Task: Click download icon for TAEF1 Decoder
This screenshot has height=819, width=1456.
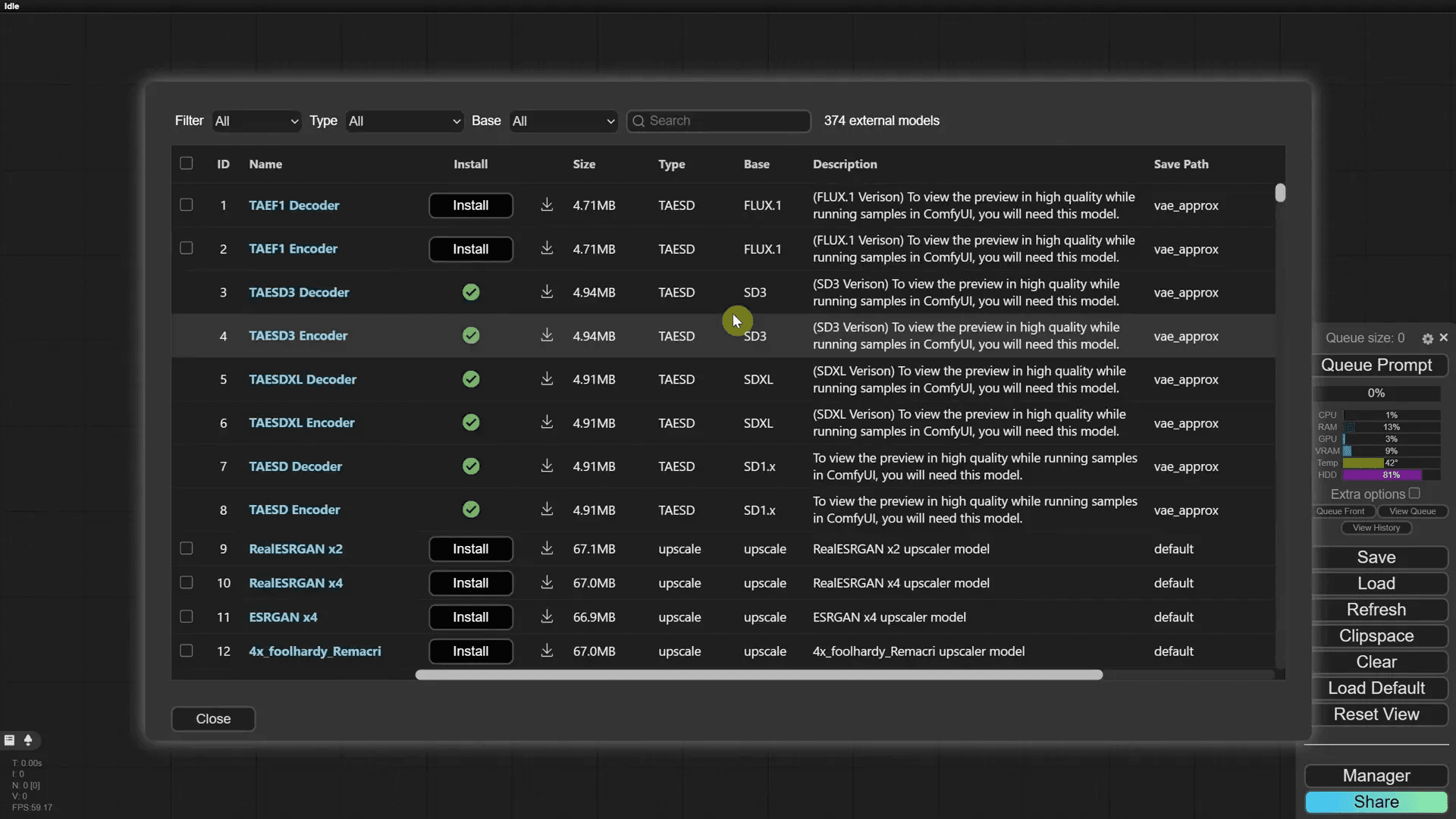Action: (547, 205)
